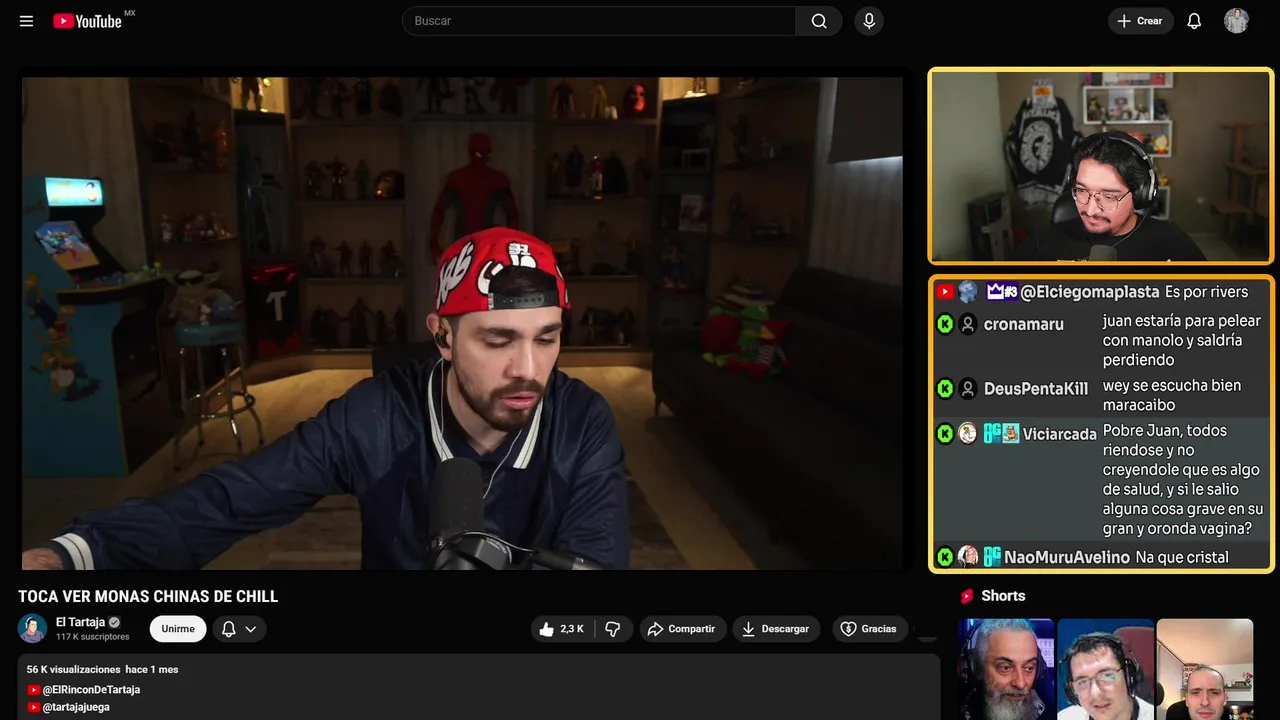
Task: Dislike the video with thumbs down
Action: click(613, 629)
